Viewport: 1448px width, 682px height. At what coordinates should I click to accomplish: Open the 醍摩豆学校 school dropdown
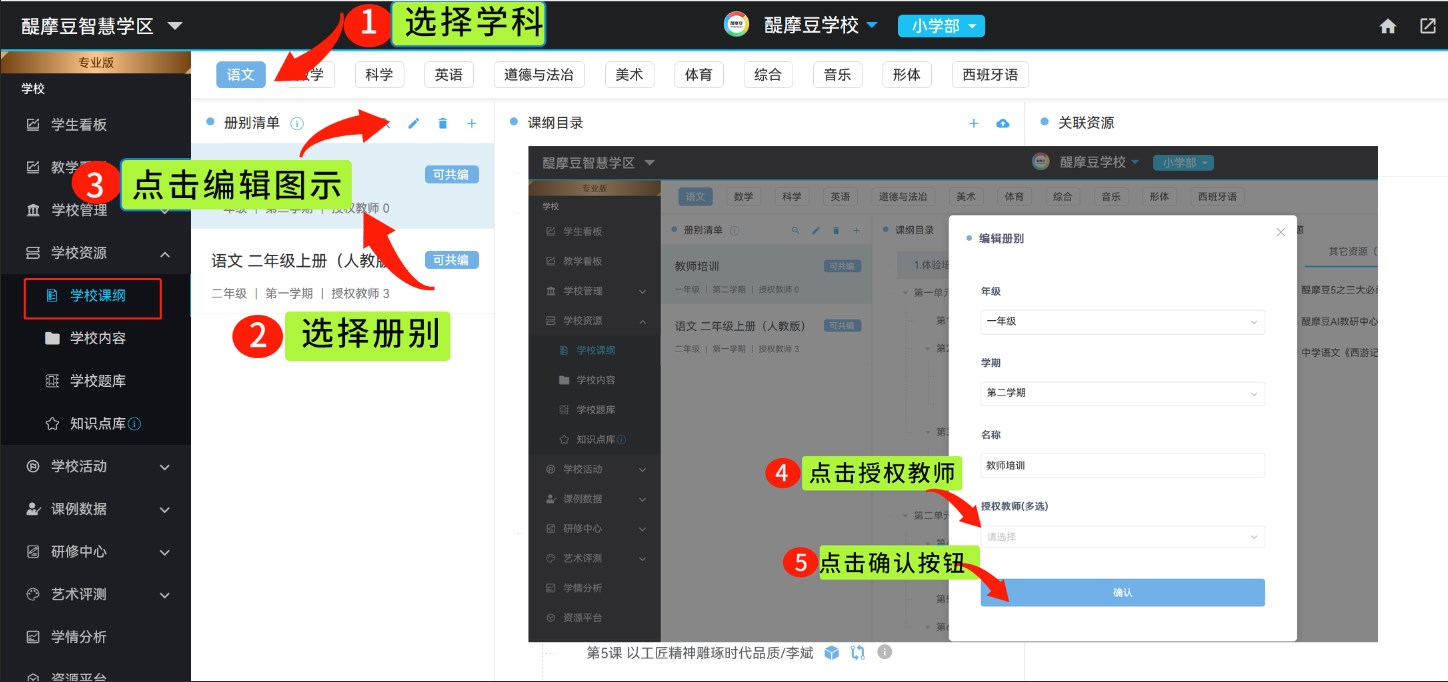click(820, 26)
